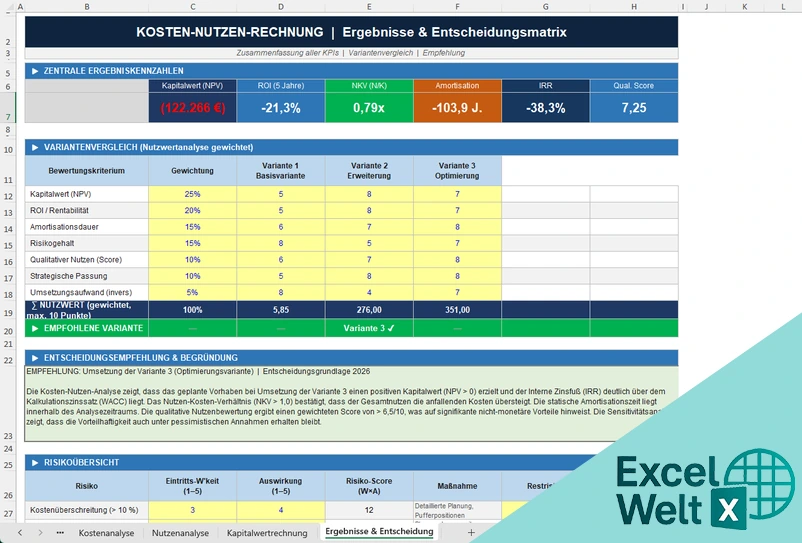Select row 12 header
Image resolution: width=802 pixels, height=543 pixels.
tap(8, 194)
